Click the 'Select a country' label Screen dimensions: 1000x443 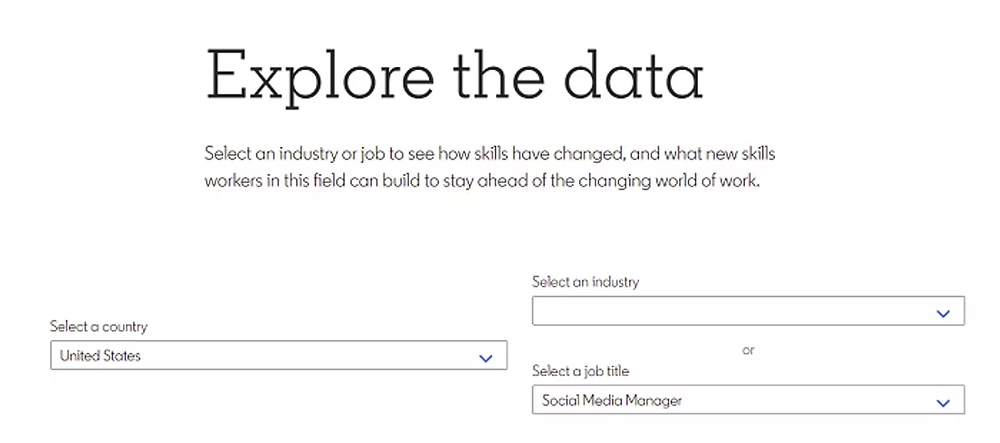click(99, 326)
